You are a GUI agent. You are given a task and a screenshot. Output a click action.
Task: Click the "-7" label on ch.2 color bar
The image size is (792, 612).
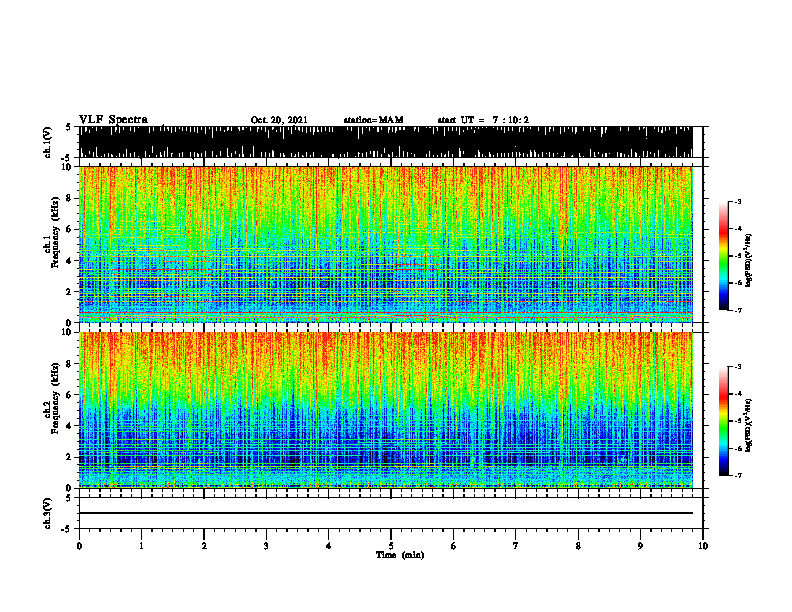[x=738, y=475]
